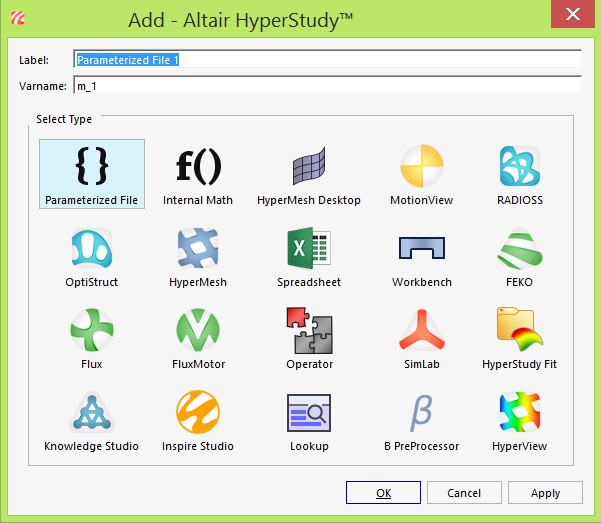Select the HyperMesh blue icon
The width and height of the screenshot is (601, 523).
click(198, 248)
